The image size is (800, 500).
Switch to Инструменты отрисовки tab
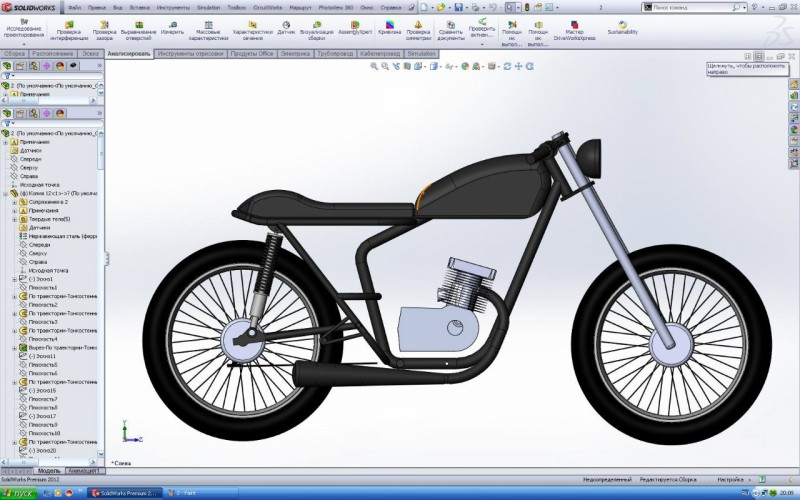click(190, 54)
